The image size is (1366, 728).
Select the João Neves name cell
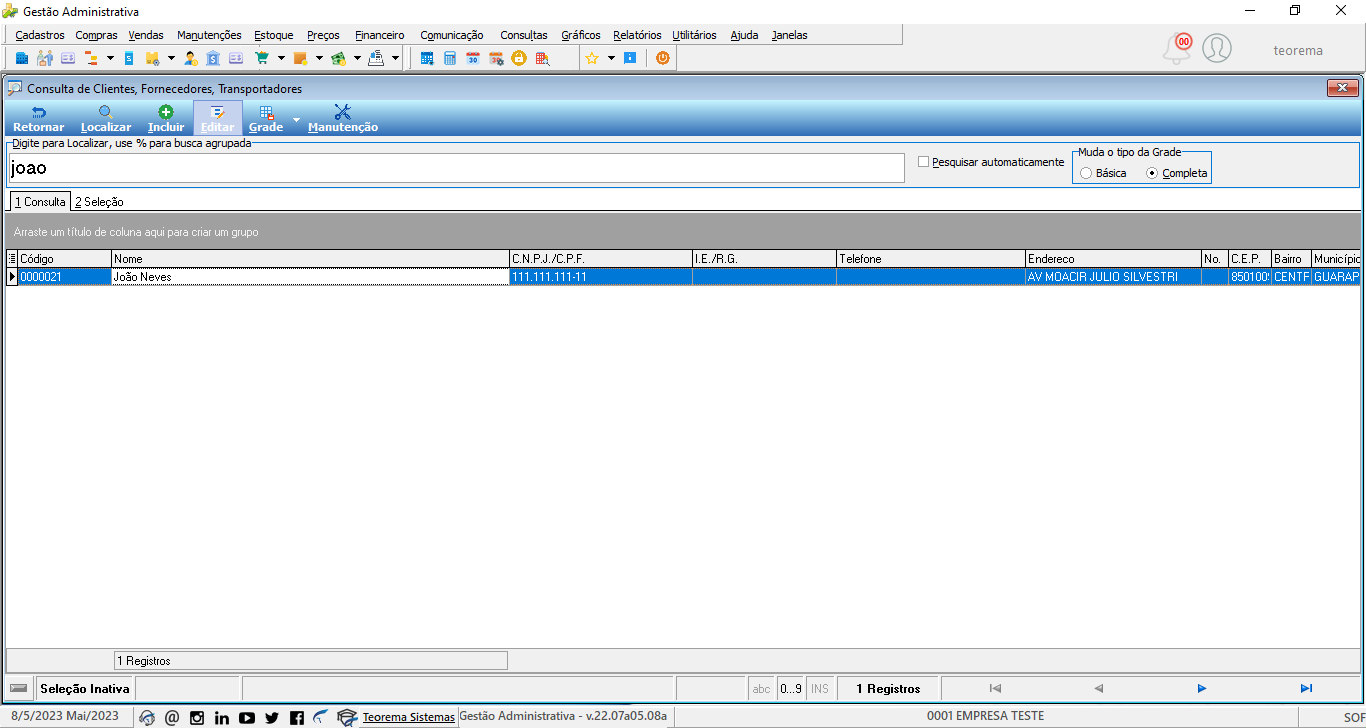pos(310,277)
